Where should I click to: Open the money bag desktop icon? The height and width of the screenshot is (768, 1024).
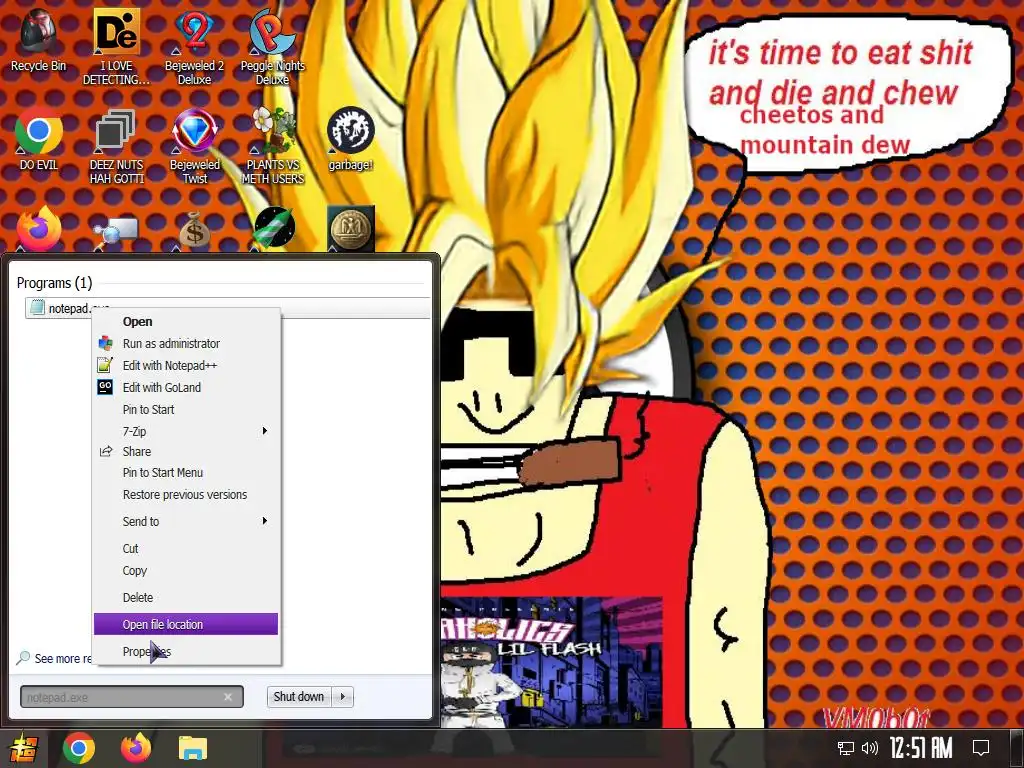[194, 229]
